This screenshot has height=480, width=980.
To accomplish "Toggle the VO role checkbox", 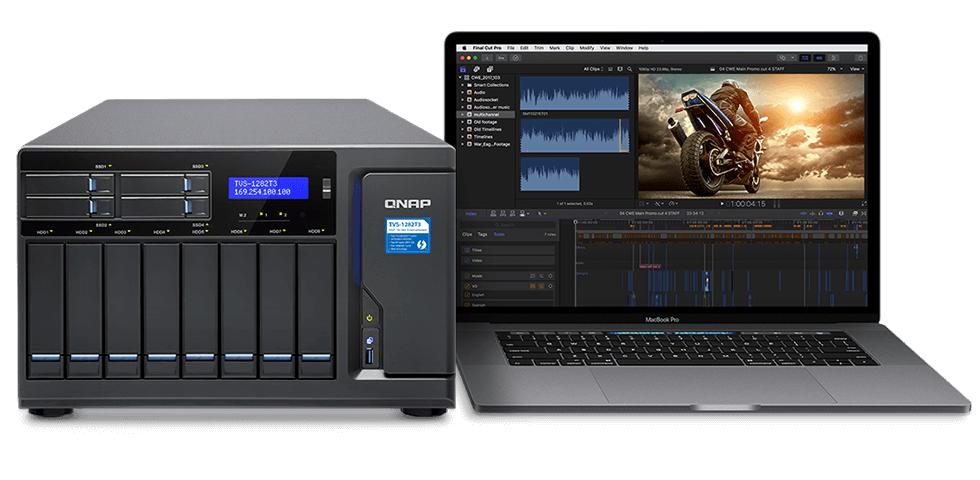I will click(467, 286).
